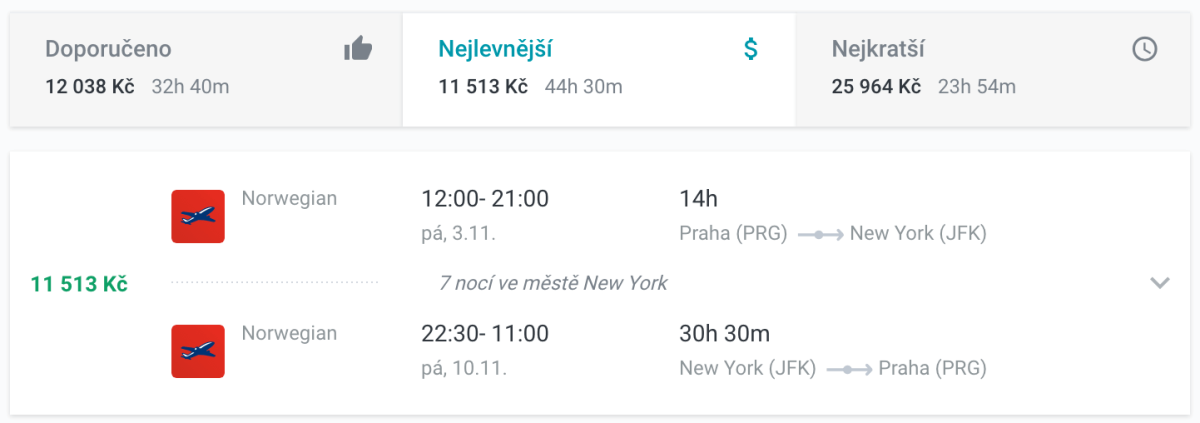Screen dimensions: 1200x423
Task: Click Norwegian airline logo for outbound flight
Action: click(x=198, y=216)
